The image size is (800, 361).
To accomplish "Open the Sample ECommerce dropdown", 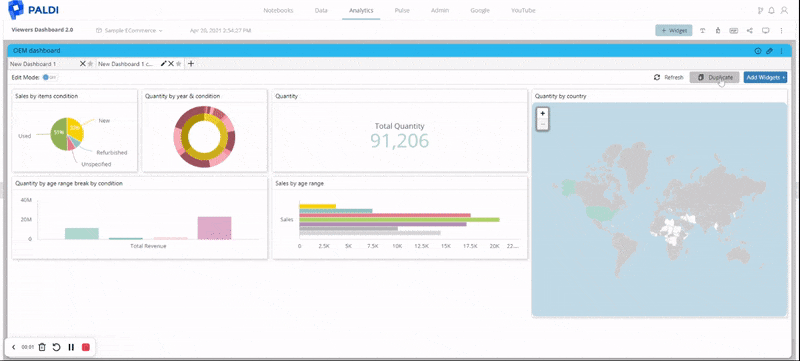I will coord(130,31).
